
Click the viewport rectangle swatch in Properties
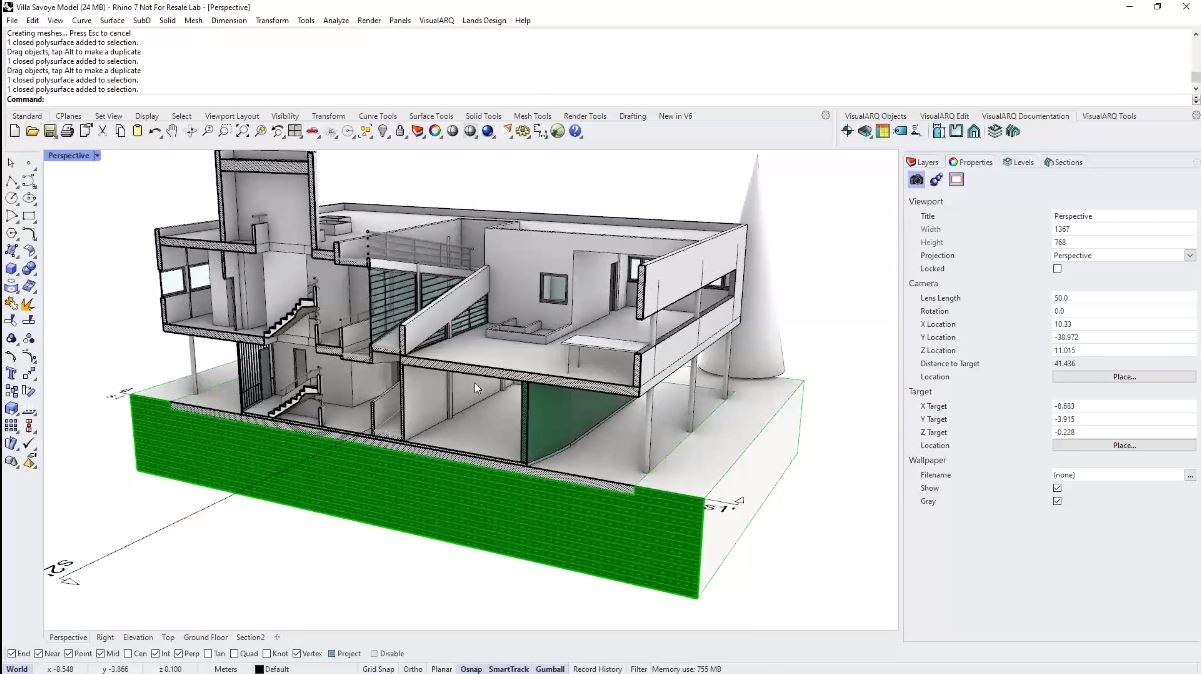957,180
